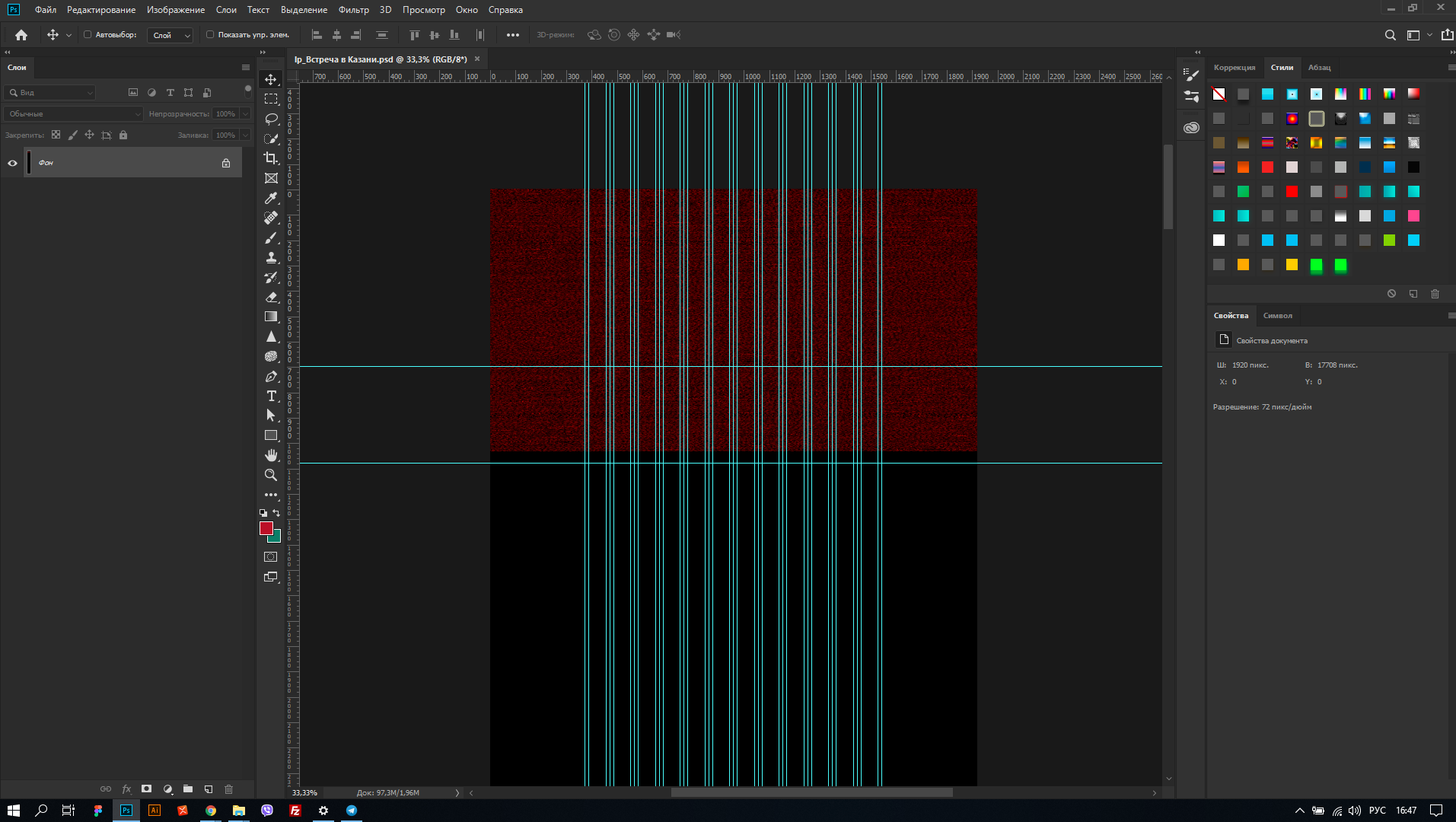Pick the Pen tool

coord(271,376)
